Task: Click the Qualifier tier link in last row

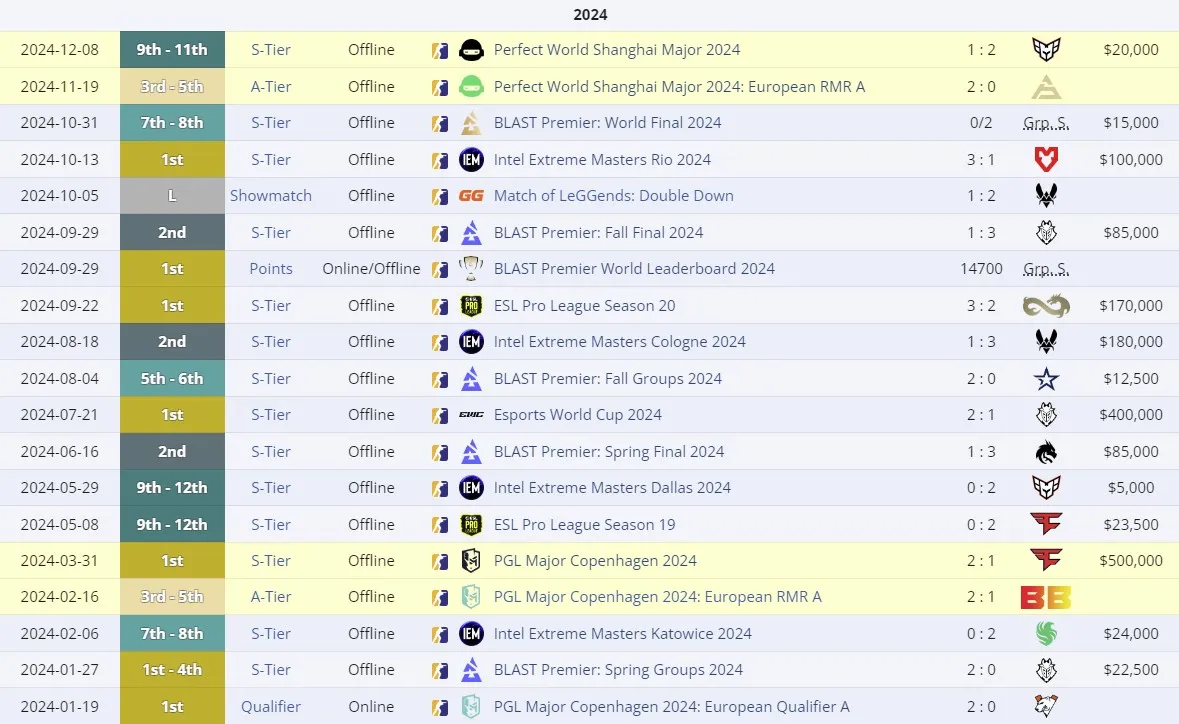Action: tap(271, 707)
